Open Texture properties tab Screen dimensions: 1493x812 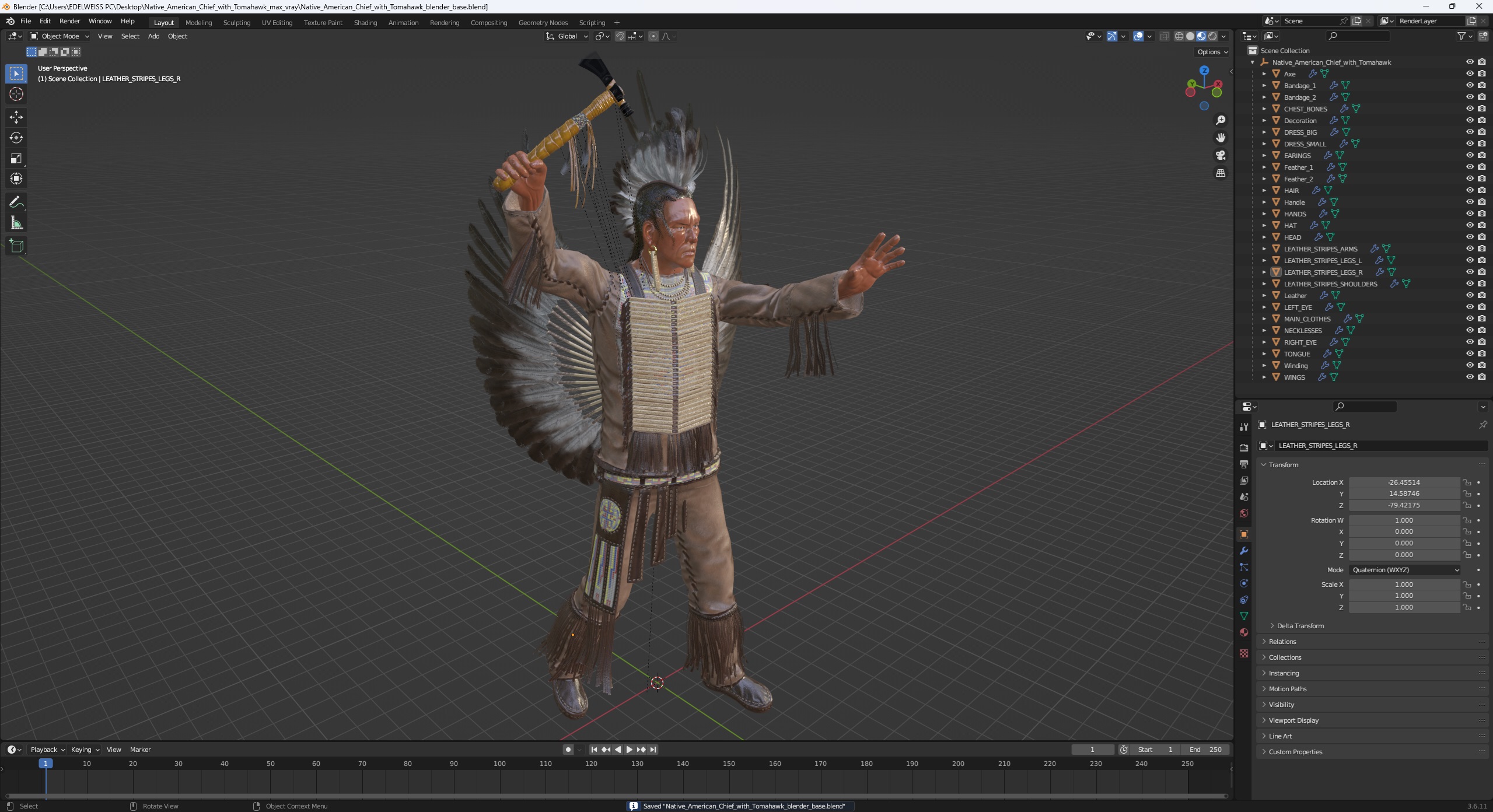click(1244, 653)
